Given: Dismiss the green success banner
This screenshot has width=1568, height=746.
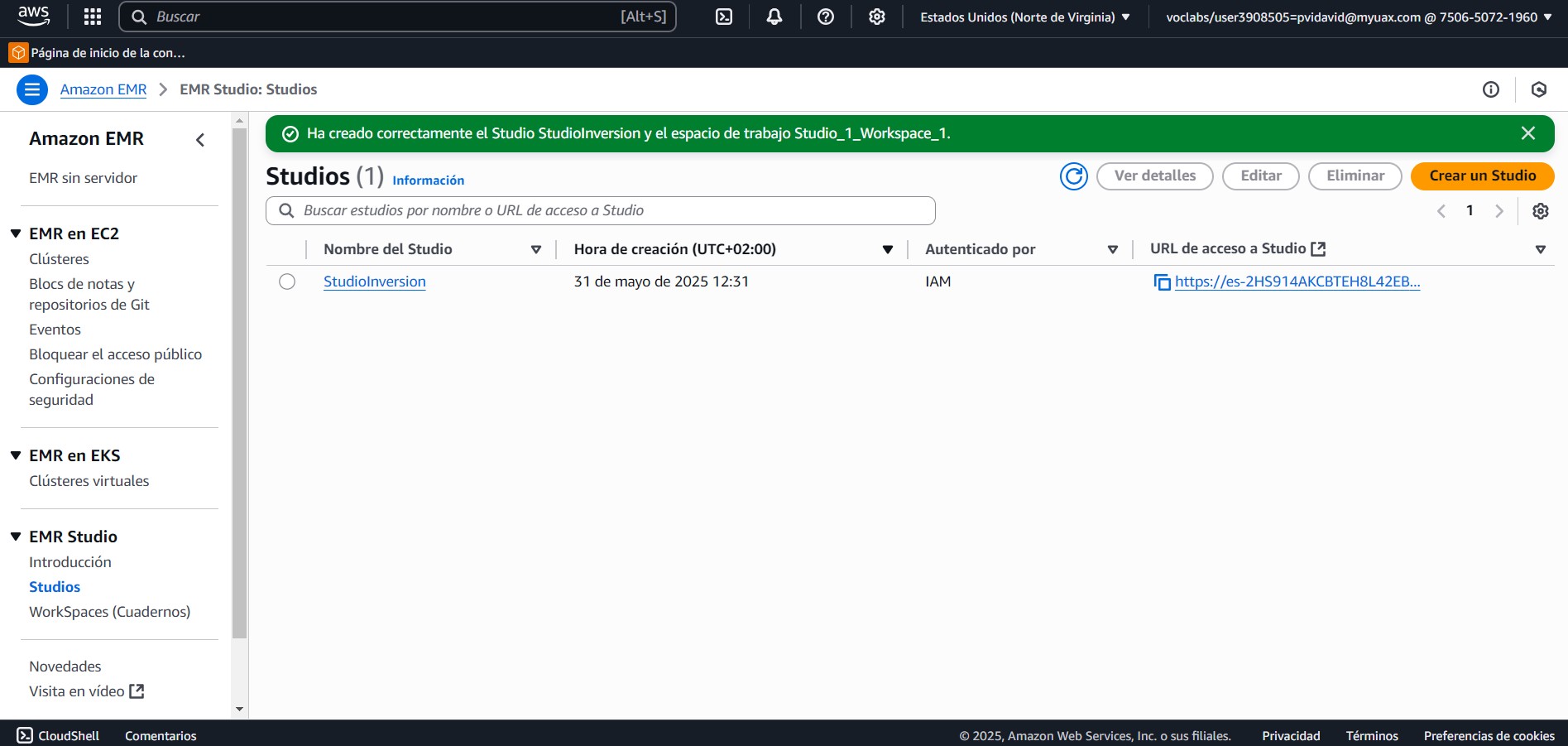Looking at the screenshot, I should click(x=1528, y=133).
